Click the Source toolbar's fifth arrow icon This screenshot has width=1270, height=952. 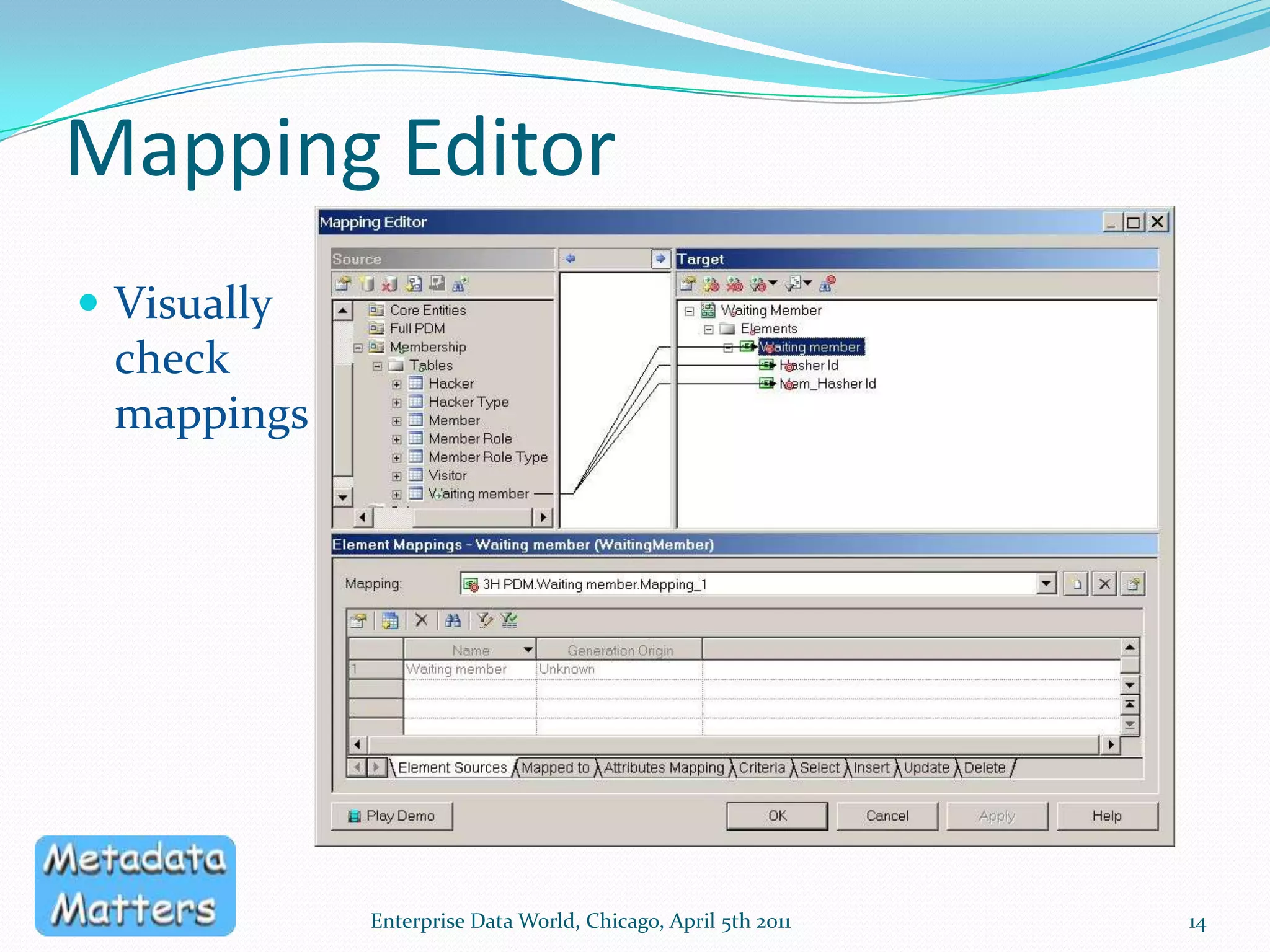tap(438, 283)
